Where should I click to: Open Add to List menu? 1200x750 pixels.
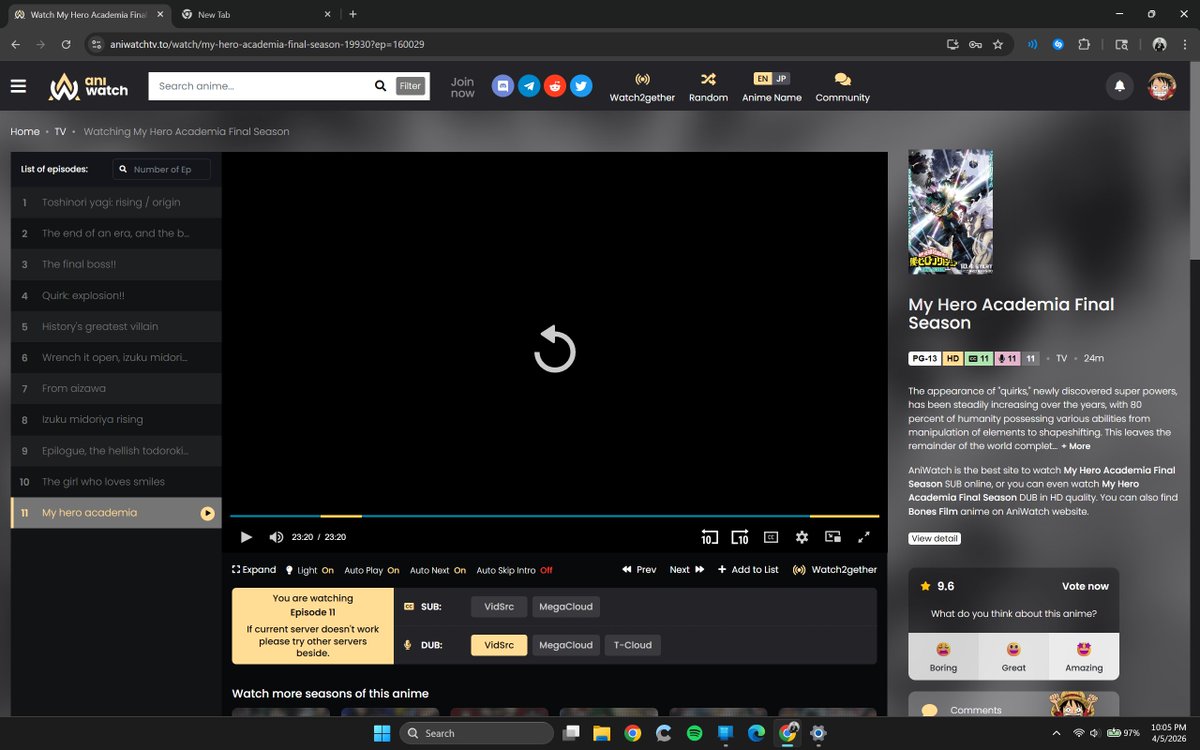[x=748, y=570]
